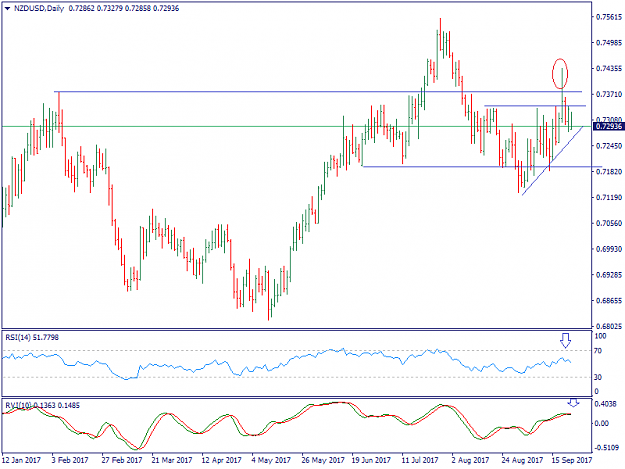Open the chart menu triangle beside NZDUSD,Daily

point(7,8)
